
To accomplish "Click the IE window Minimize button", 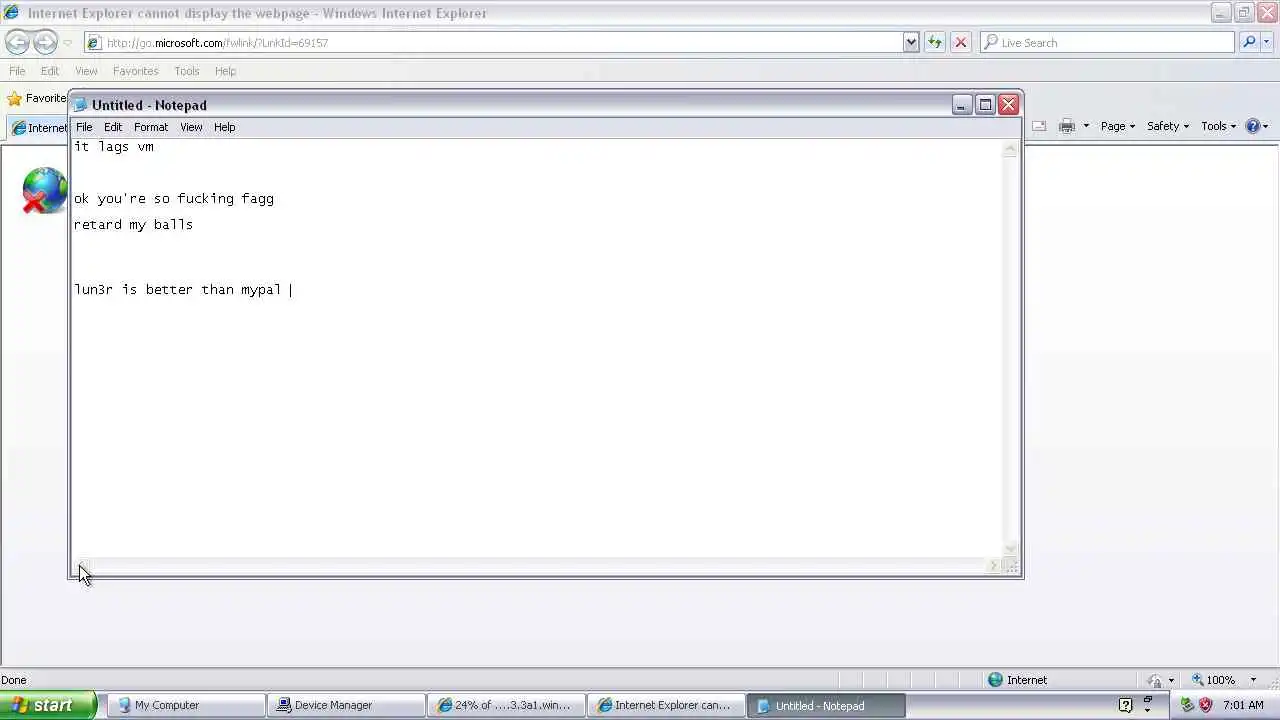I will 1221,13.
